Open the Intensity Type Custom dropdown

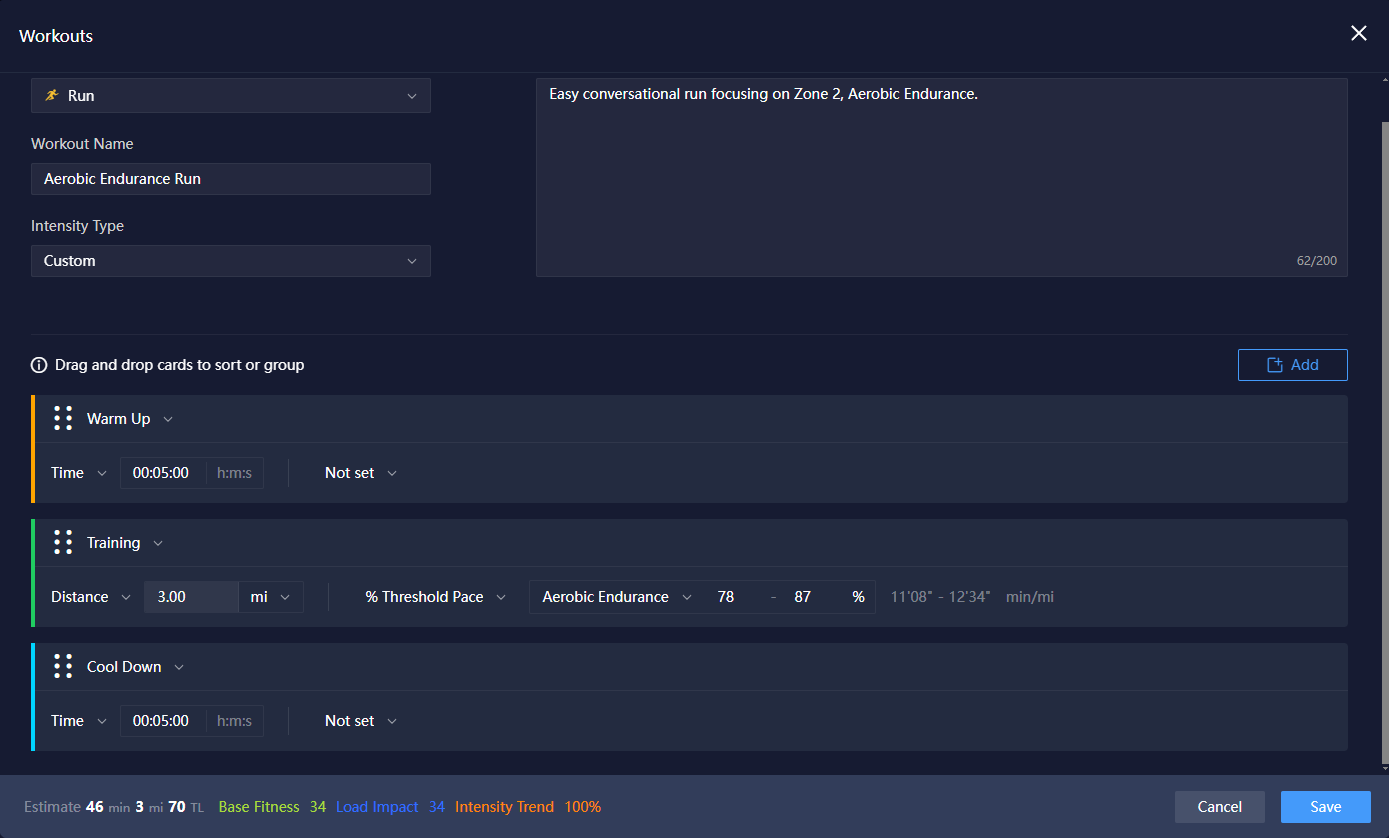tap(231, 261)
